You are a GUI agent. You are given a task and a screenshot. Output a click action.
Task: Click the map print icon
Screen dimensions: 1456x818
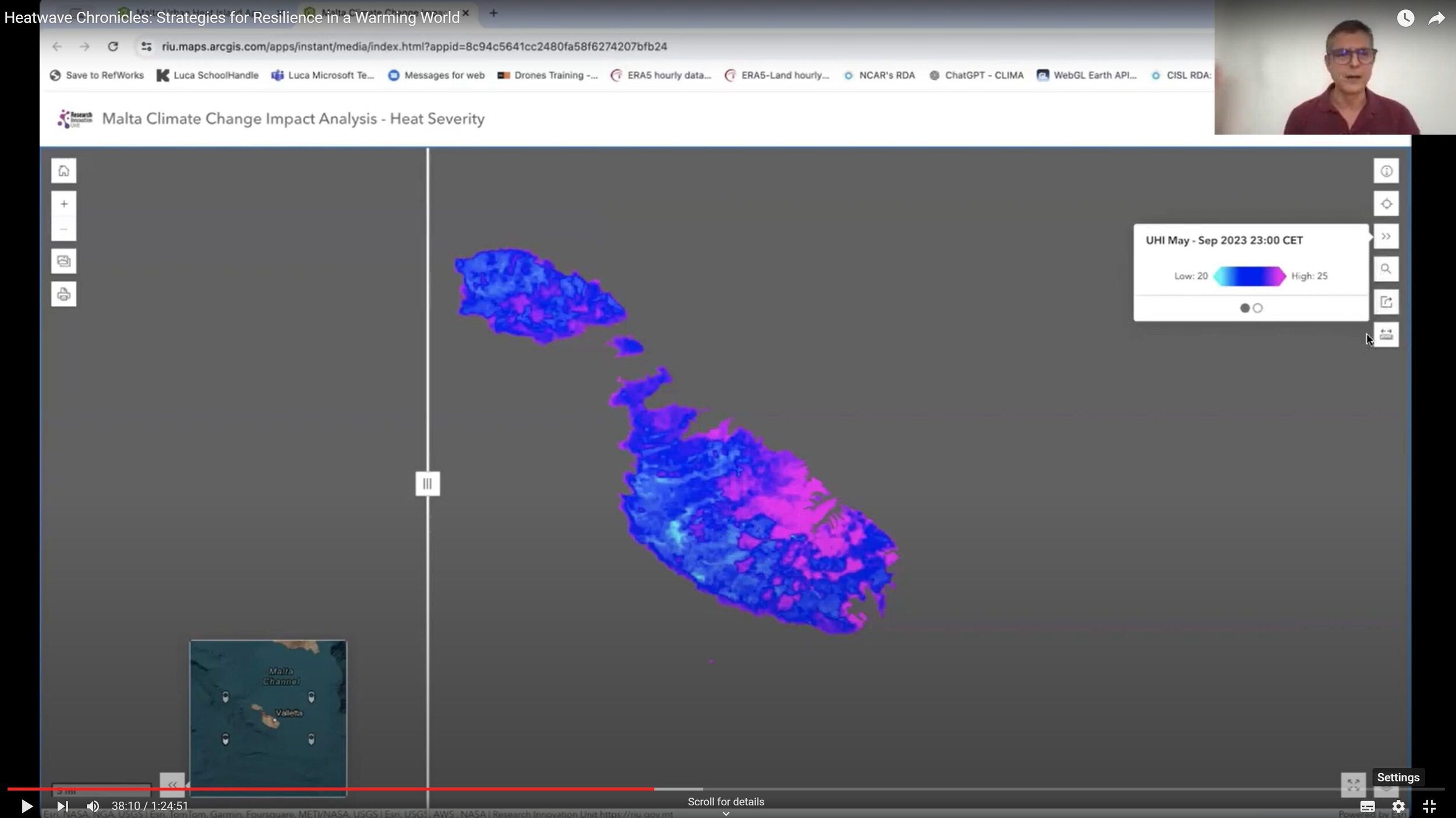(x=63, y=294)
